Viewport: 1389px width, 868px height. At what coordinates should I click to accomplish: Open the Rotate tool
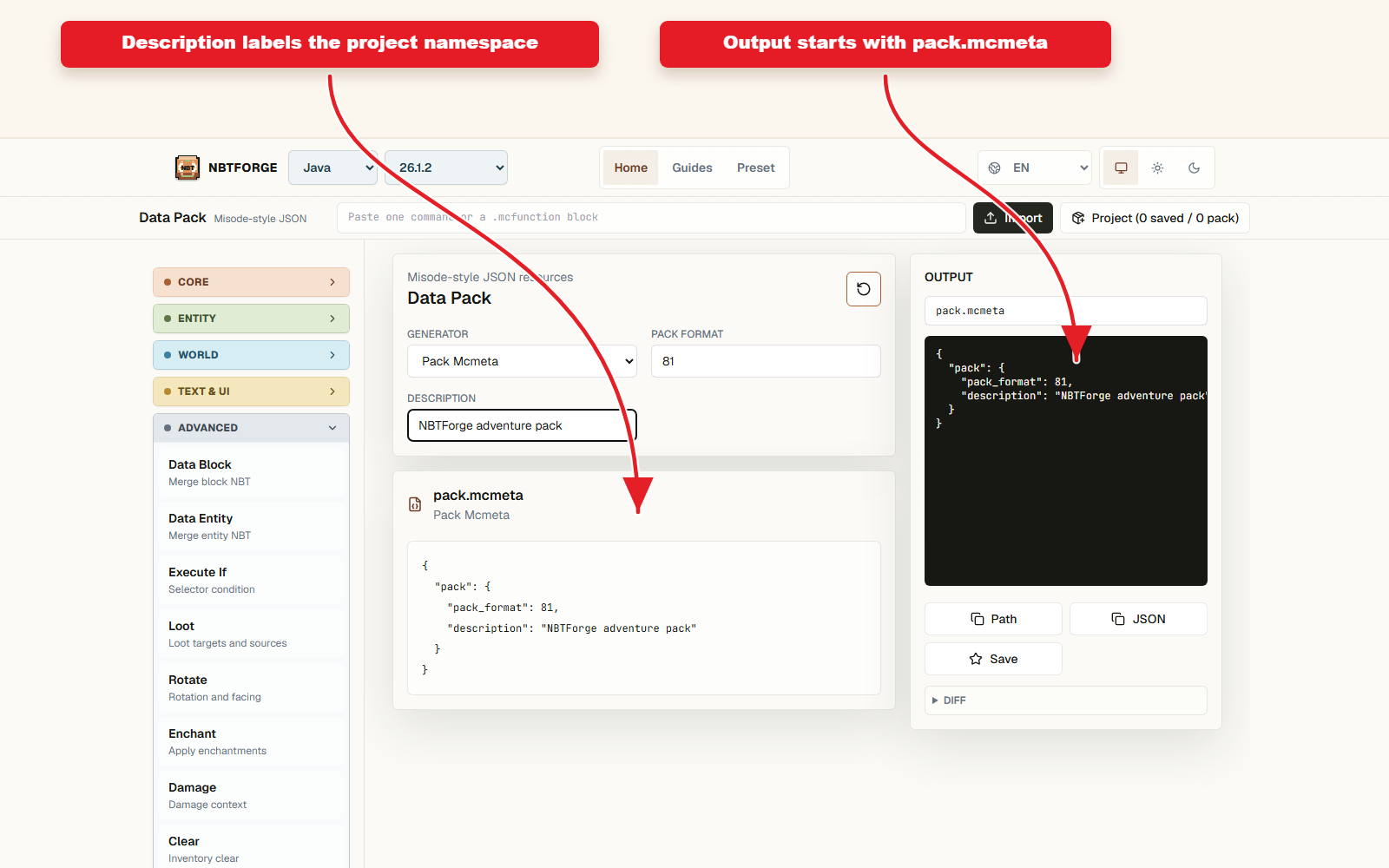[x=251, y=687]
